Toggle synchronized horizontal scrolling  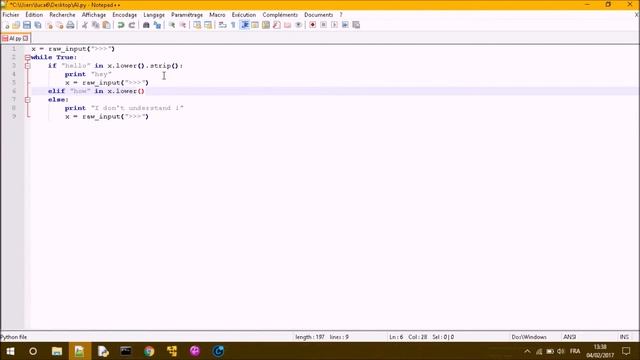(208, 25)
